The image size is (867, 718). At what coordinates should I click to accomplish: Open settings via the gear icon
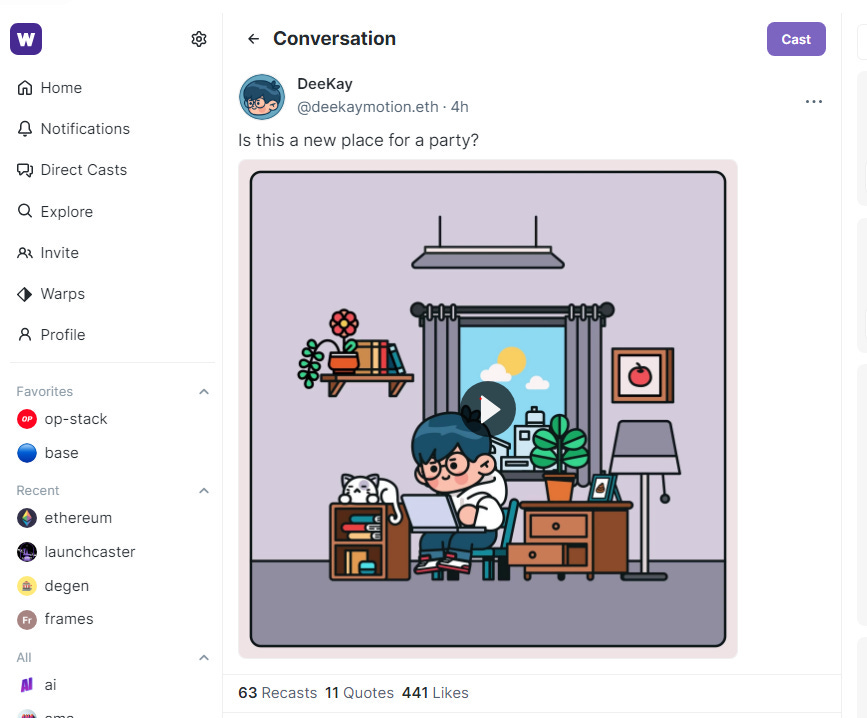(x=199, y=39)
